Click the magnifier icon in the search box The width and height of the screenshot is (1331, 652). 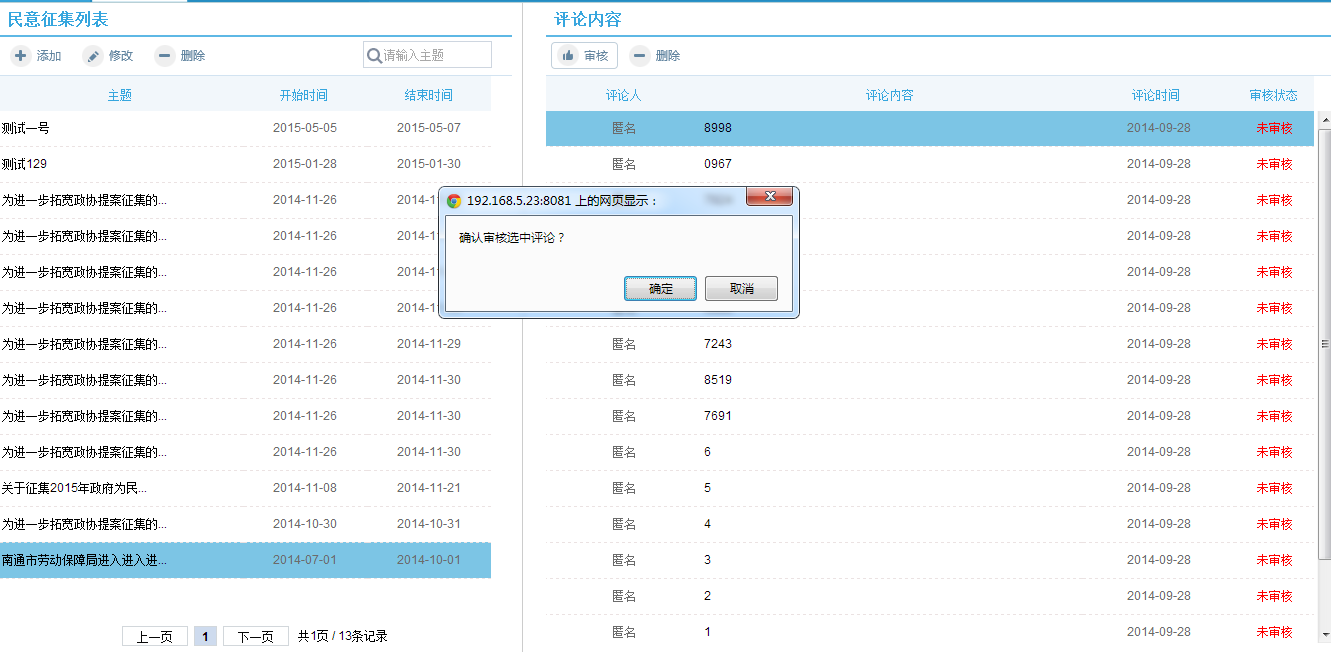click(x=374, y=56)
